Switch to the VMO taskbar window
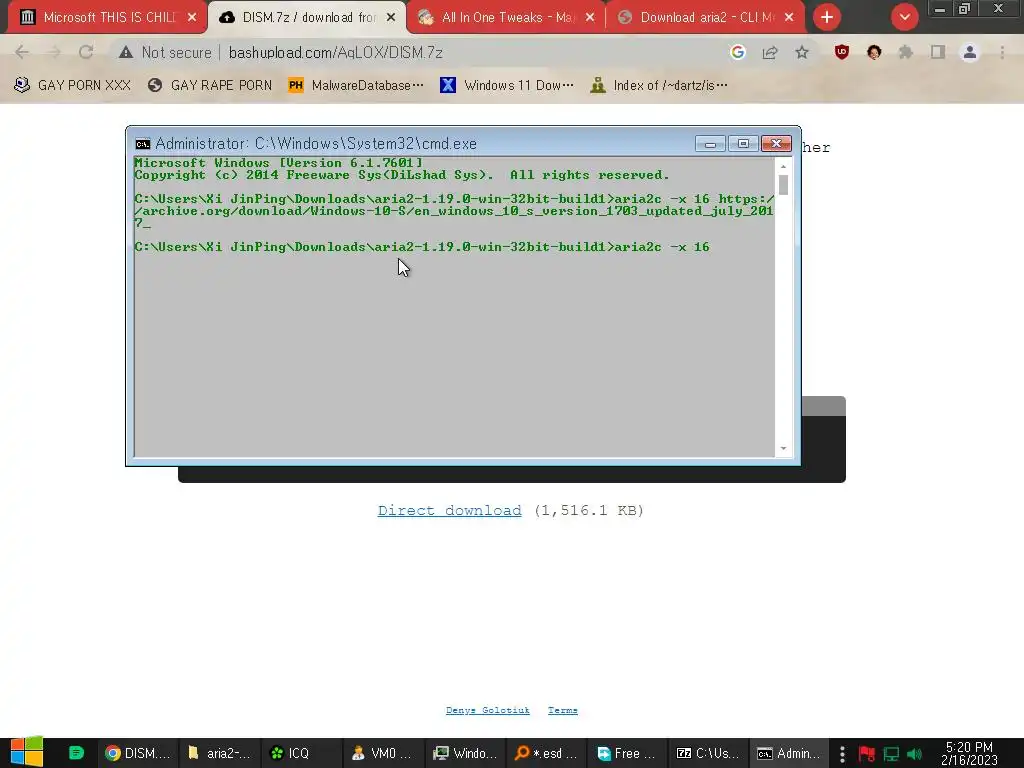The width and height of the screenshot is (1024, 768). point(383,753)
